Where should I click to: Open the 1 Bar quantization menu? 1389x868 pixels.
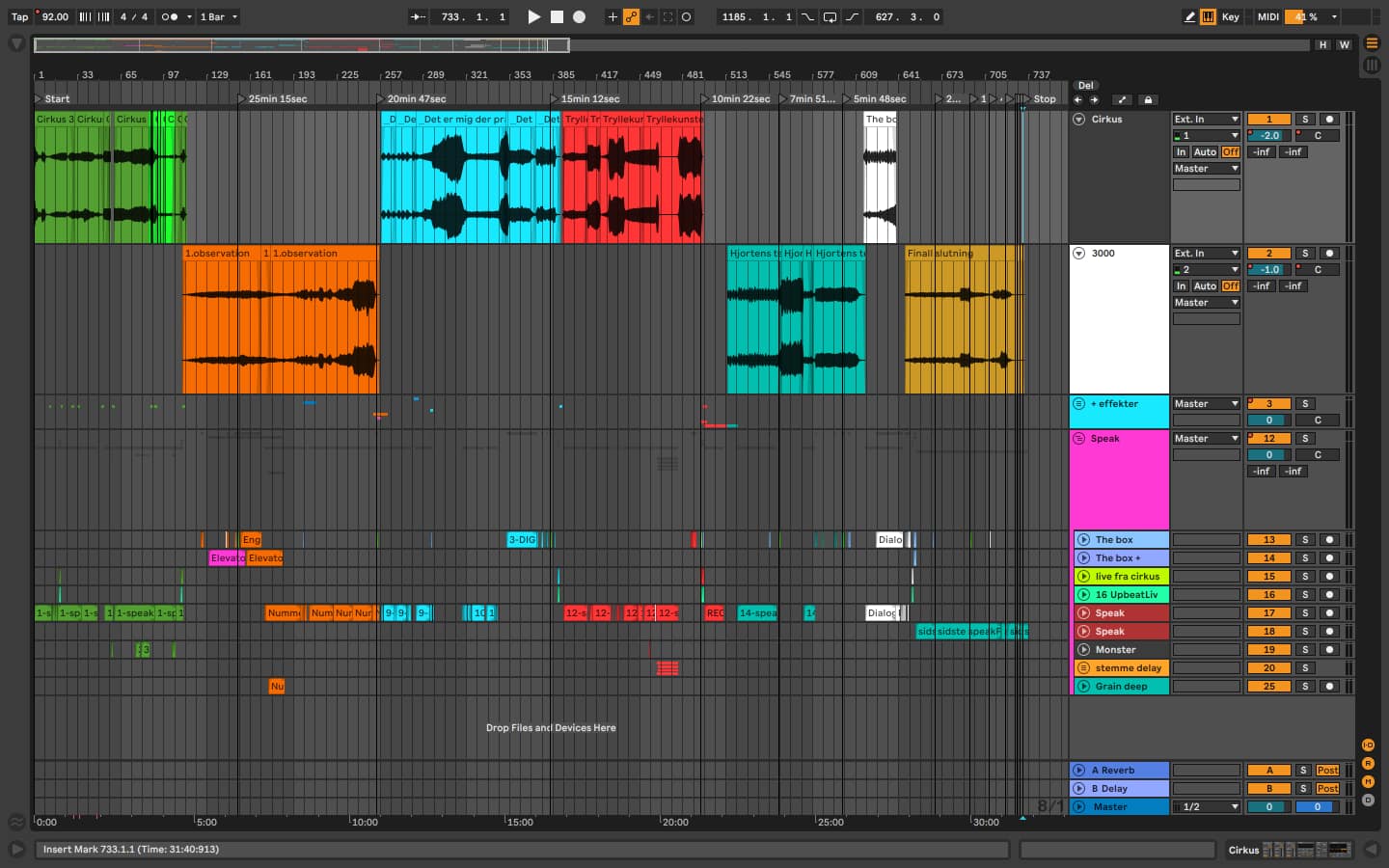pyautogui.click(x=219, y=16)
